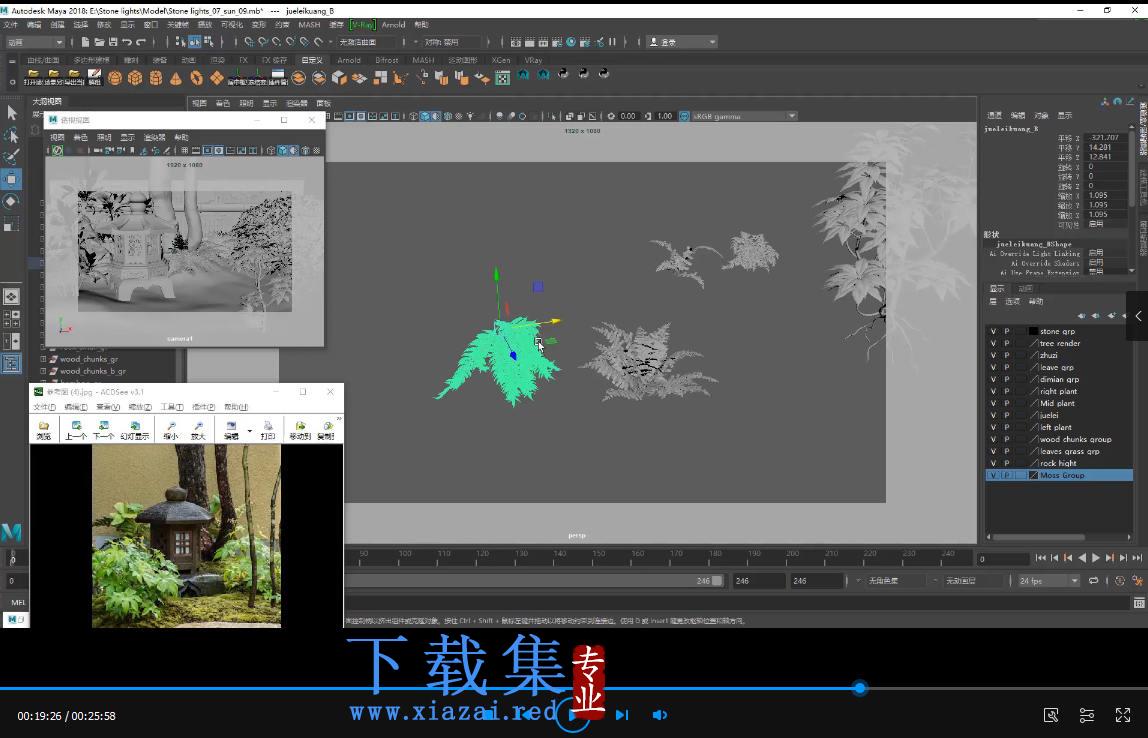The height and width of the screenshot is (738, 1148).
Task: Click the video progress bar handle
Action: click(860, 687)
